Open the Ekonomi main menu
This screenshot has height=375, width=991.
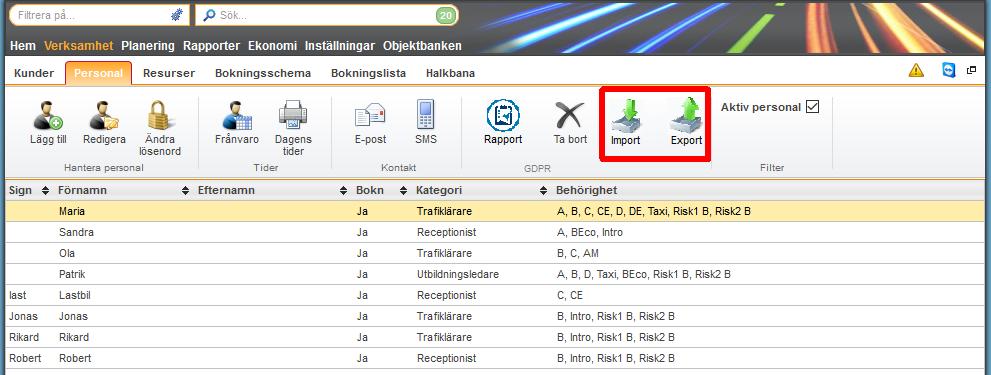click(272, 46)
